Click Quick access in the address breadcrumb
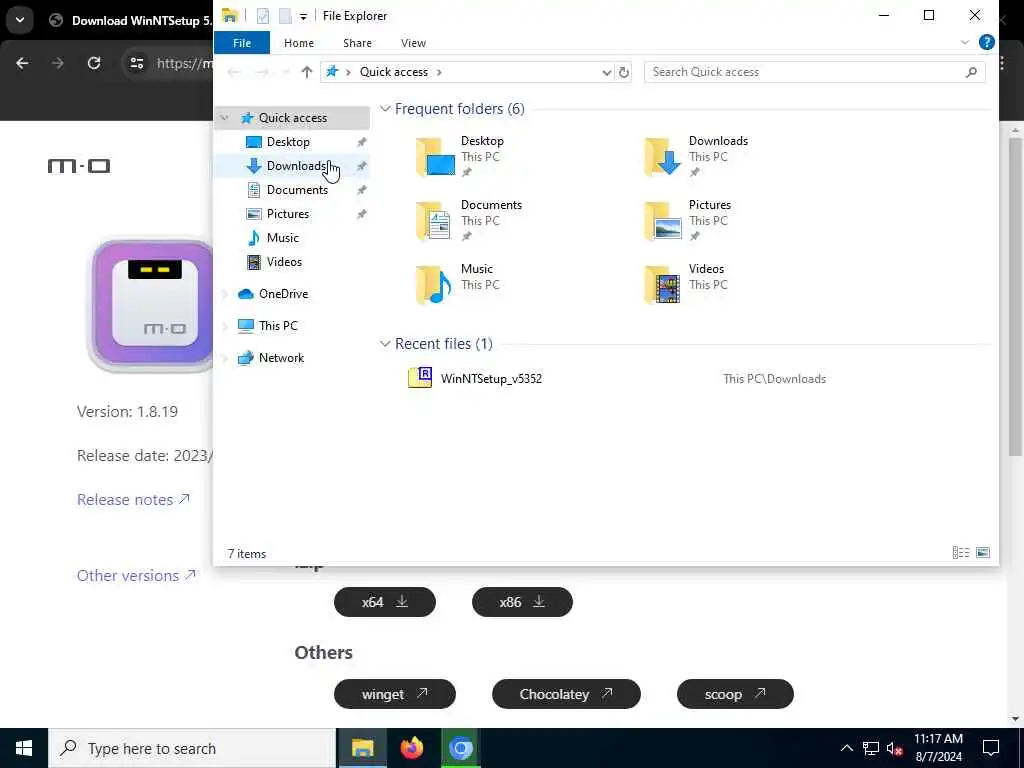This screenshot has width=1024, height=768. pos(394,72)
